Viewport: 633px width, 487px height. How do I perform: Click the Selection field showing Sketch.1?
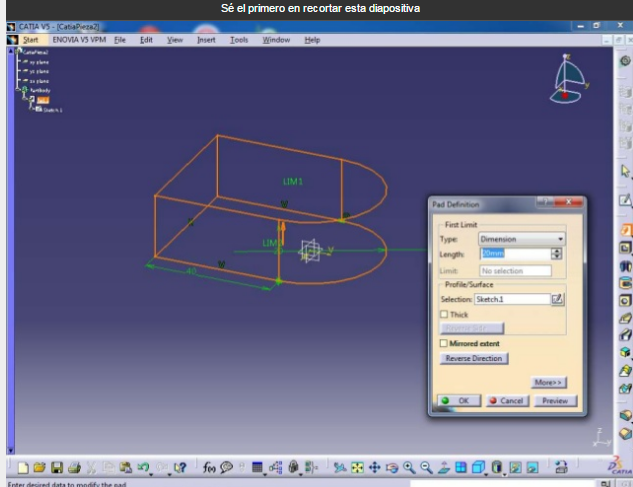[512, 299]
